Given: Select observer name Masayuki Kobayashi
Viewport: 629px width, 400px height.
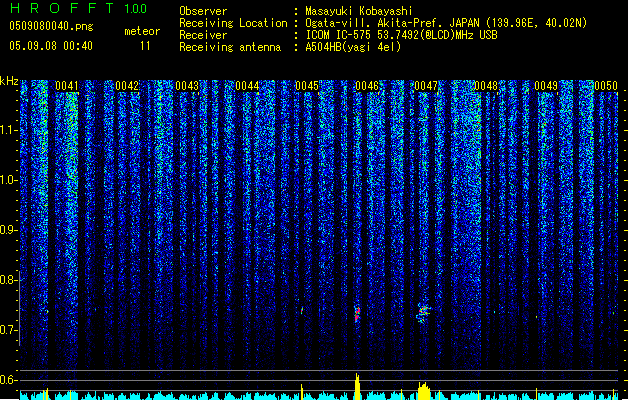Looking at the screenshot, I should (359, 11).
